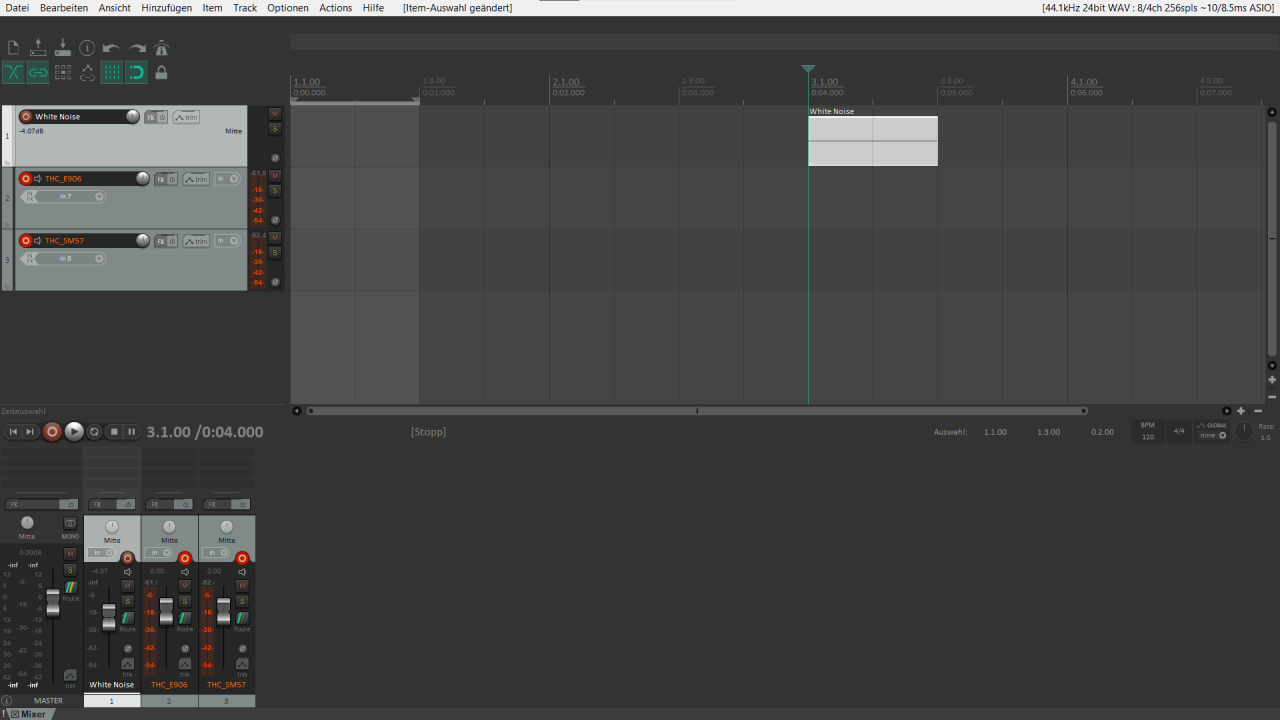Mute the White Noise track in track panel
The image size is (1280, 720).
275,114
